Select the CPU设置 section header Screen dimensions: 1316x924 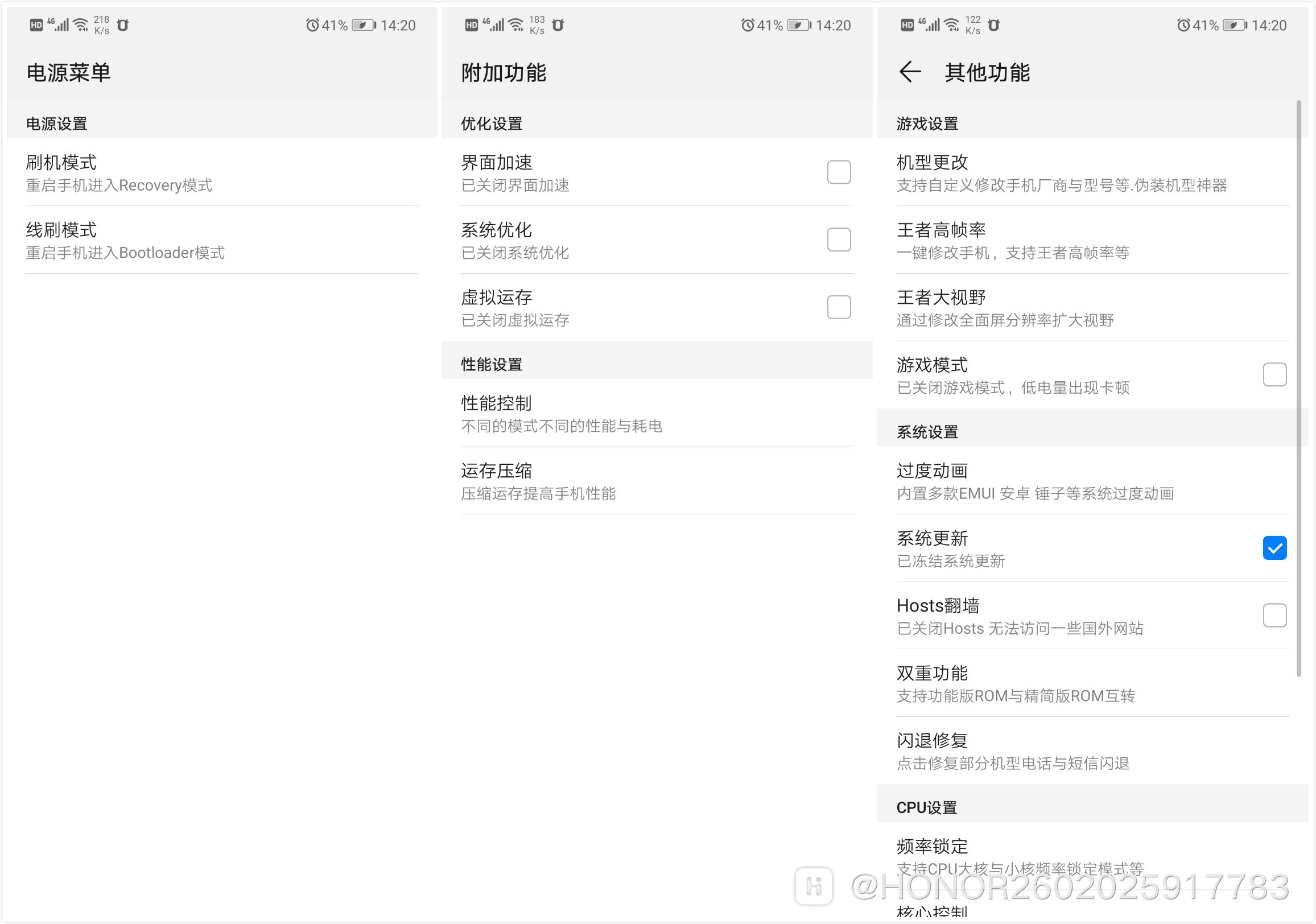click(926, 807)
